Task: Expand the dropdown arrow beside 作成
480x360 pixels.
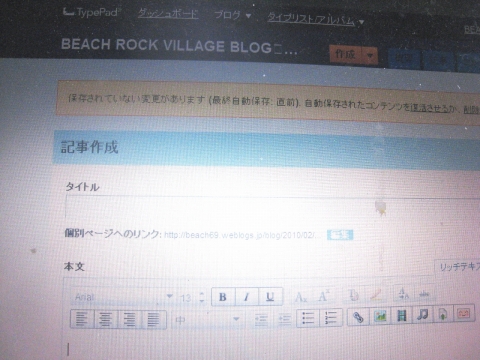Action: pos(370,55)
